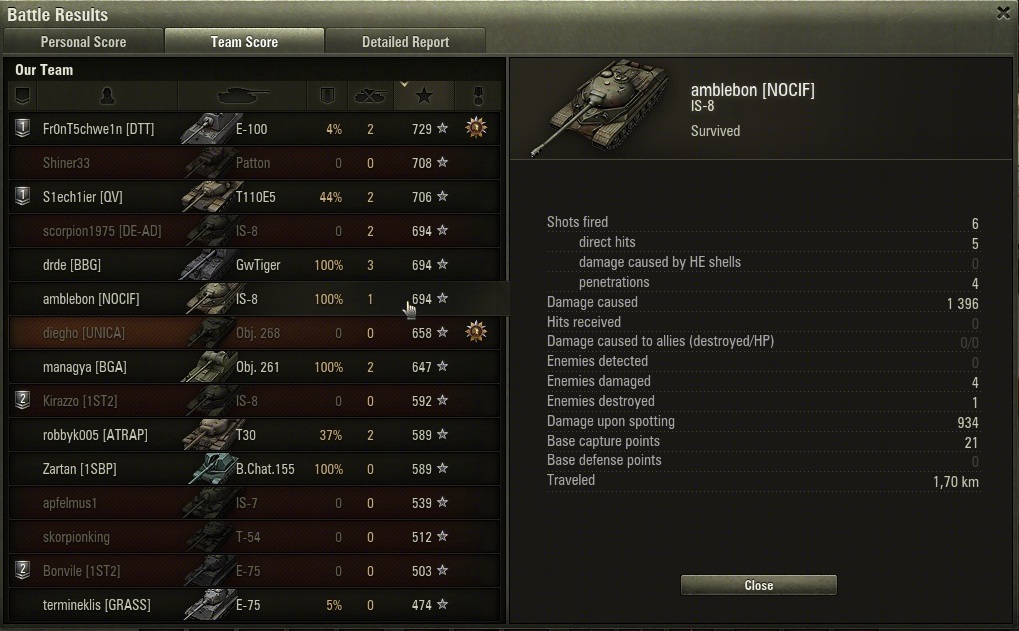Click platoon 2 badge next to Kirazzo

[23, 400]
